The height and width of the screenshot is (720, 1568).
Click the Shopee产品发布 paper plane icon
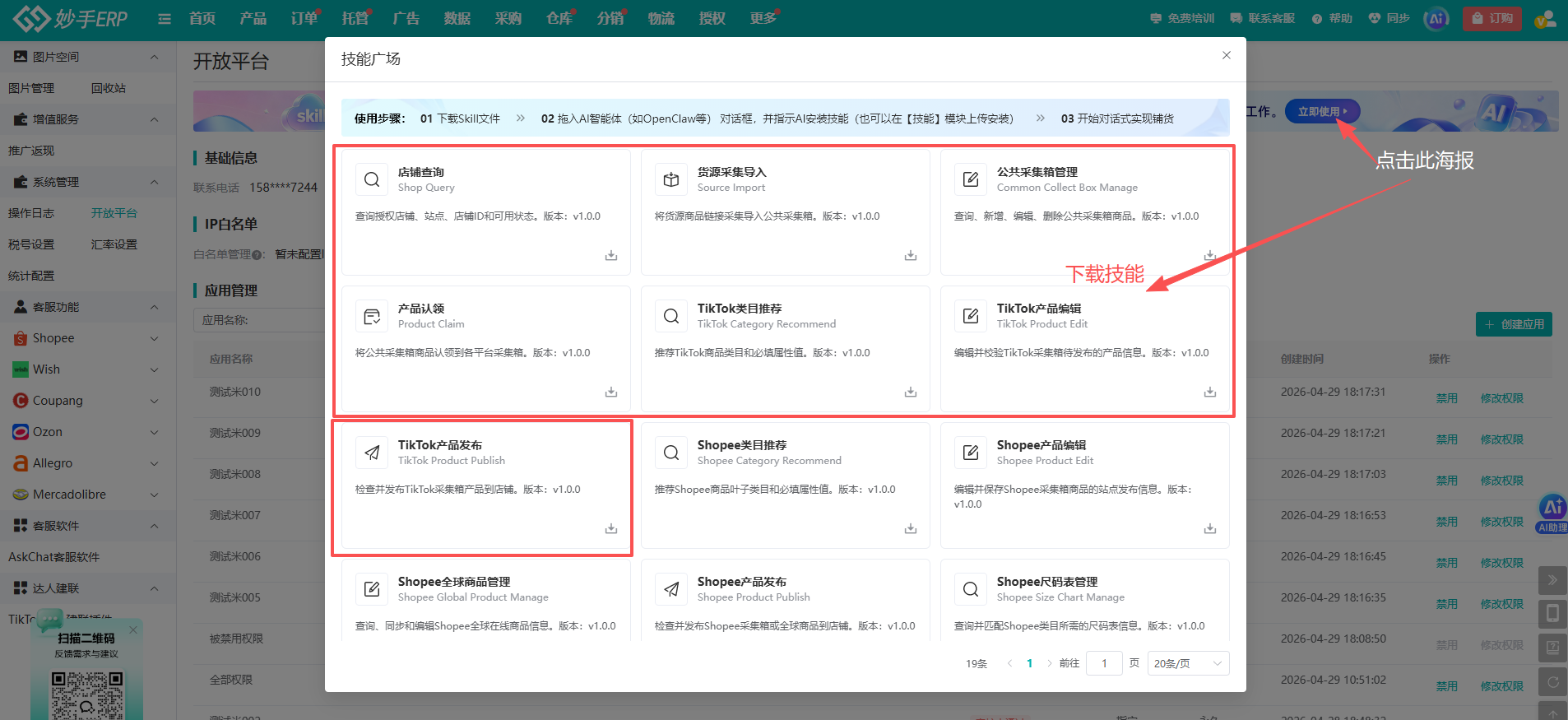[671, 589]
